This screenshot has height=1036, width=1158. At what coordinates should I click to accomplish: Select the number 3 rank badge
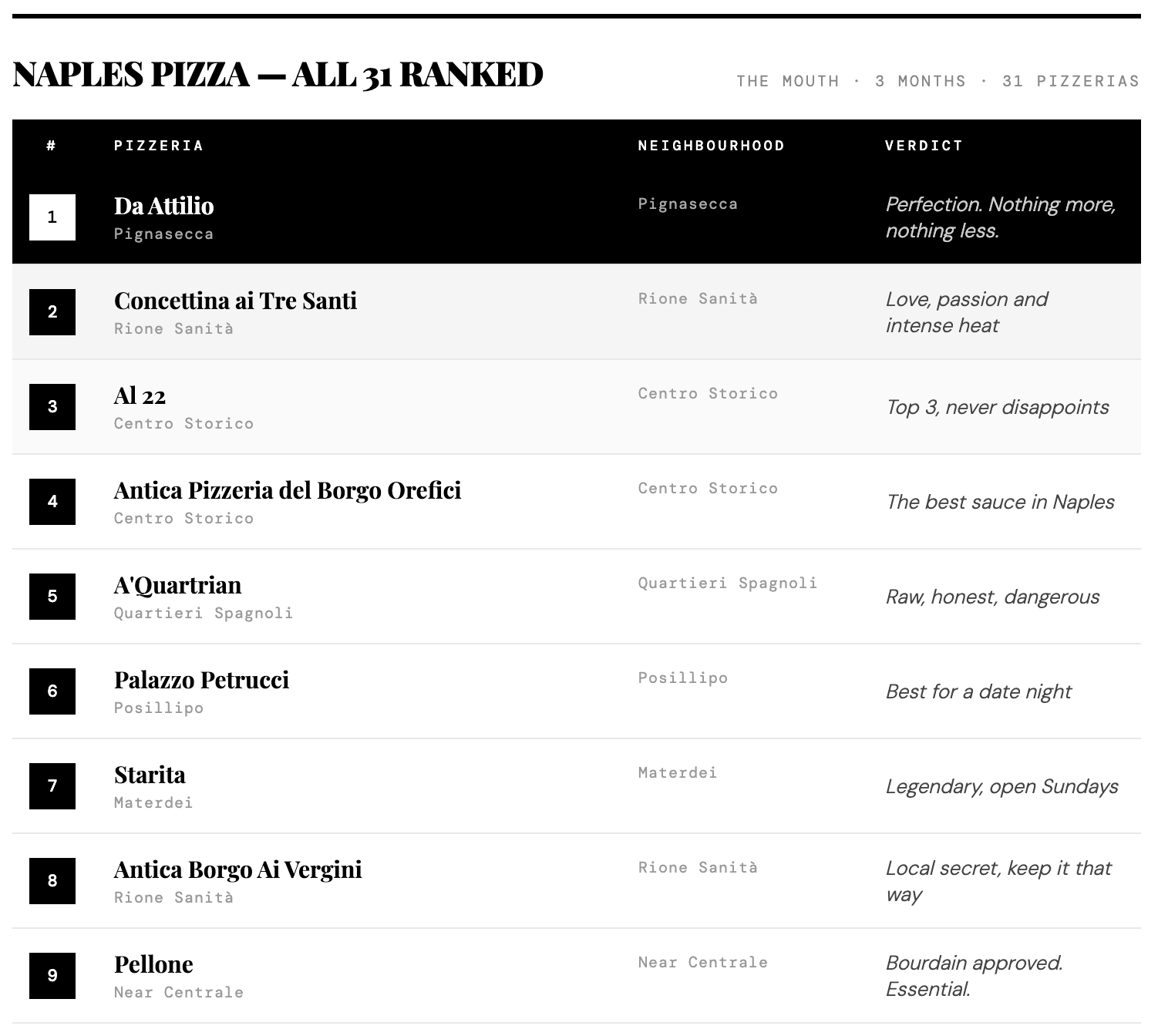coord(52,407)
